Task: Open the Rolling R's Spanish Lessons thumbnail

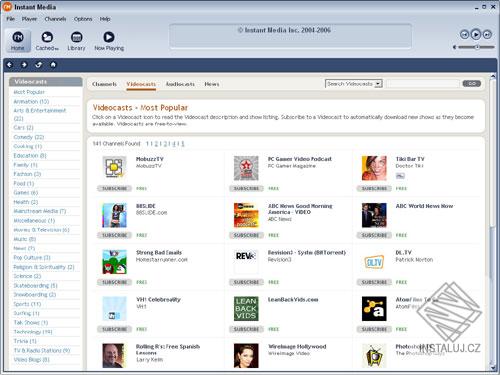Action: tap(114, 356)
